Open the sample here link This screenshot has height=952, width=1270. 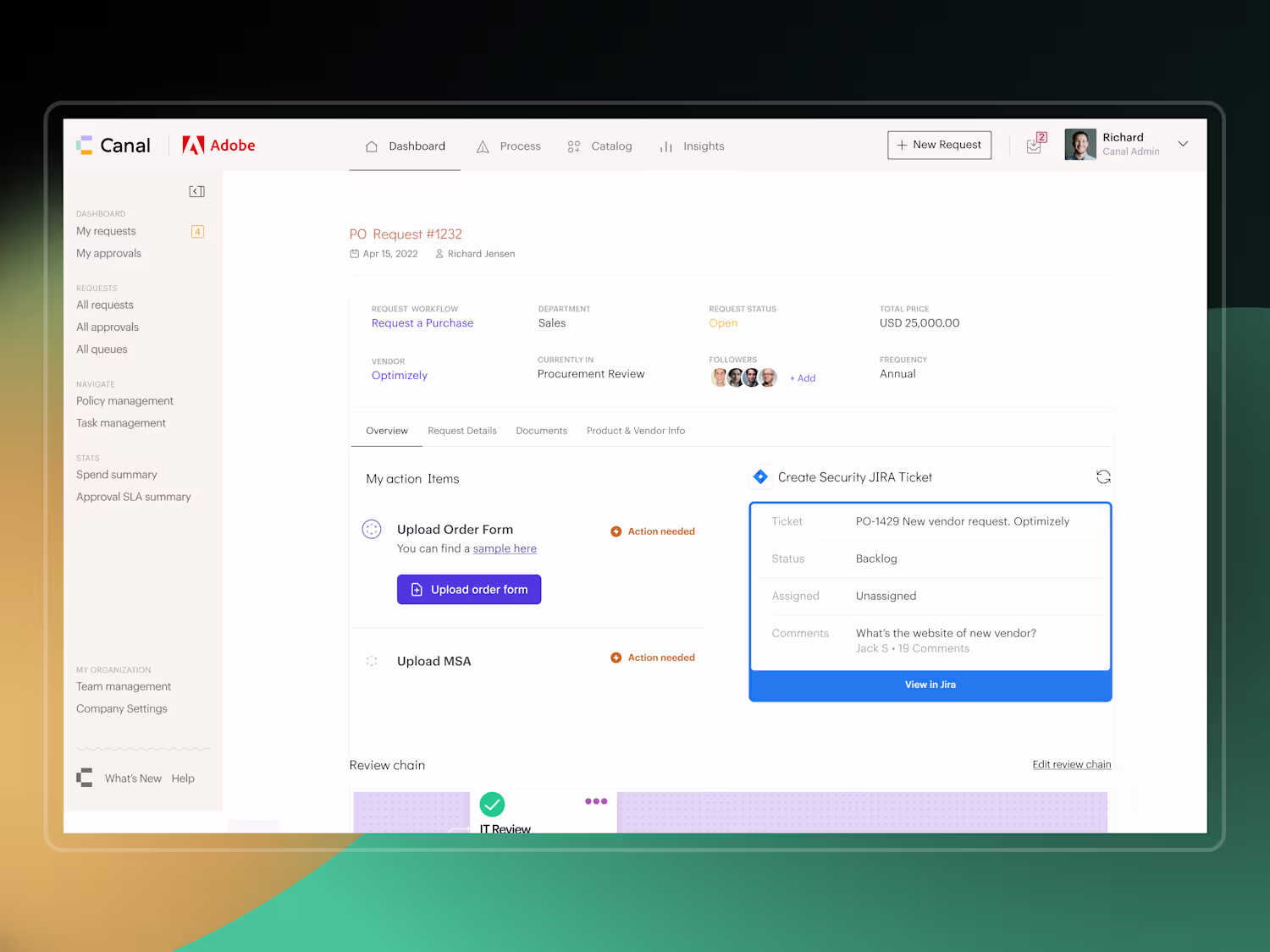505,549
